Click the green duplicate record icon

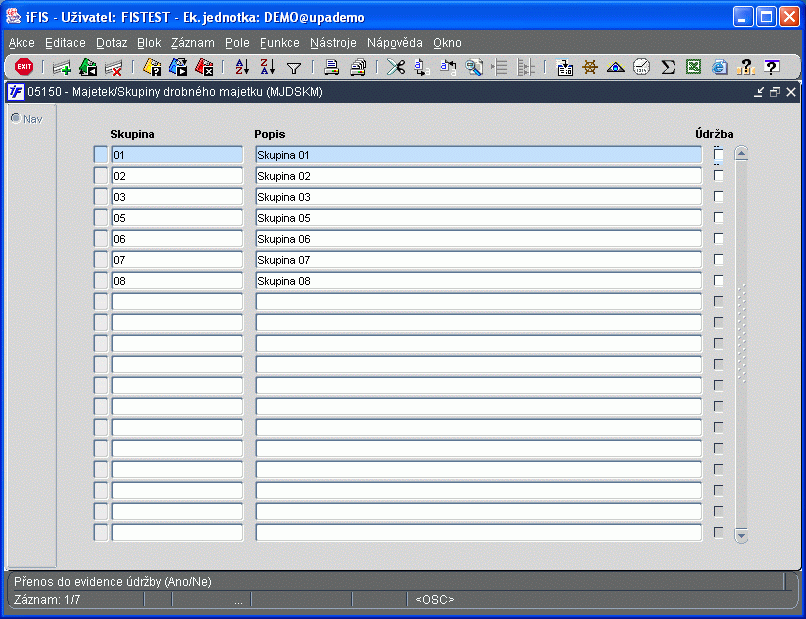88,67
